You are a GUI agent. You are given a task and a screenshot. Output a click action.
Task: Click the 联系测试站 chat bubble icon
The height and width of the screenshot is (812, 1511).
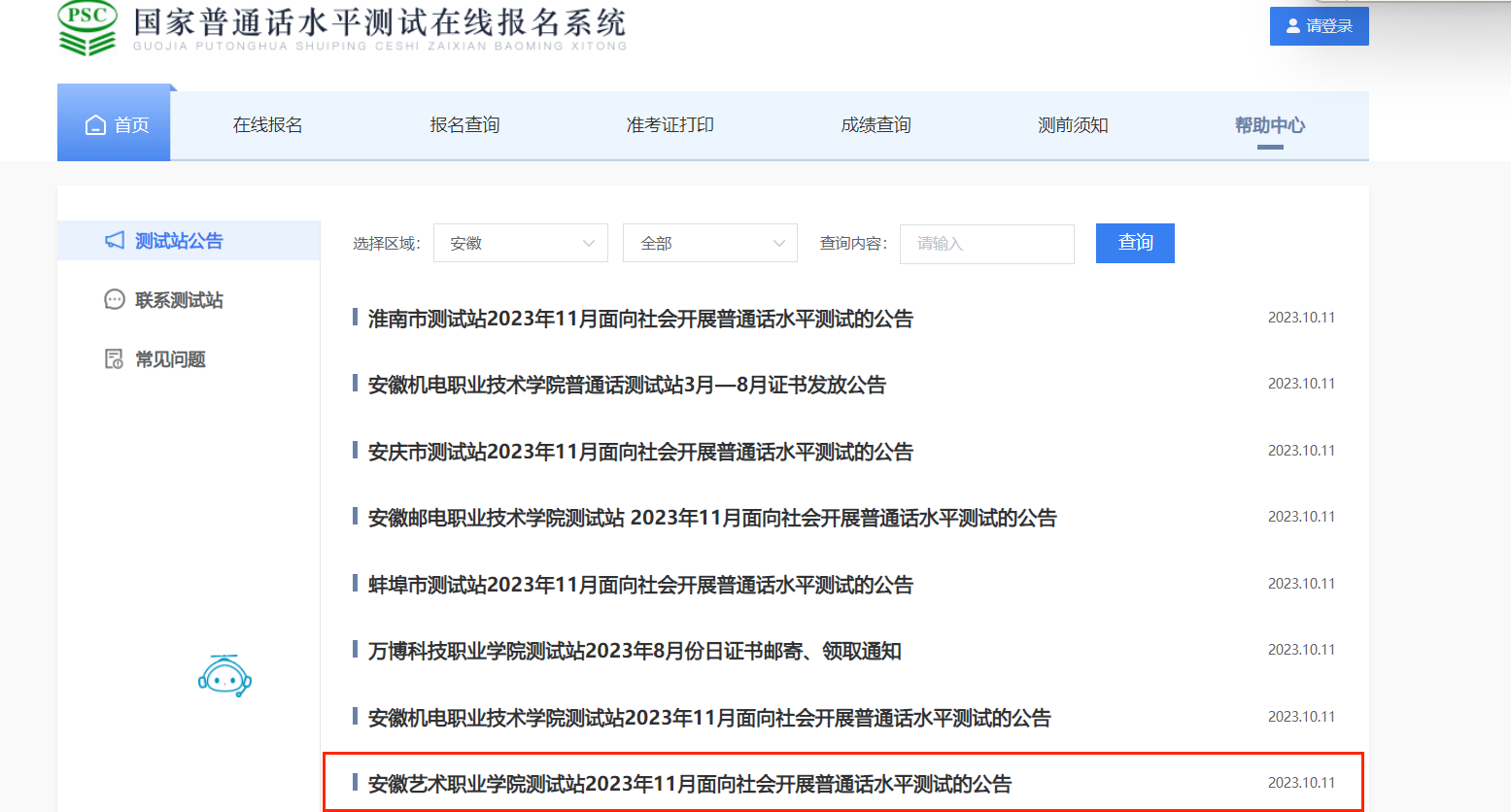click(115, 299)
